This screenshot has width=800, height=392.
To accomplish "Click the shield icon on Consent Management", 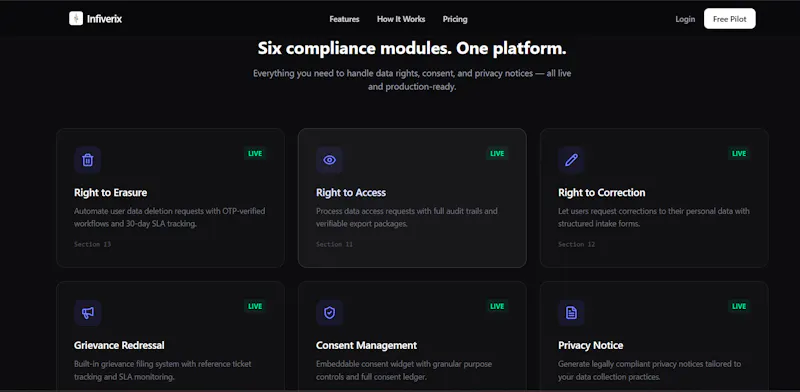I will tap(330, 313).
